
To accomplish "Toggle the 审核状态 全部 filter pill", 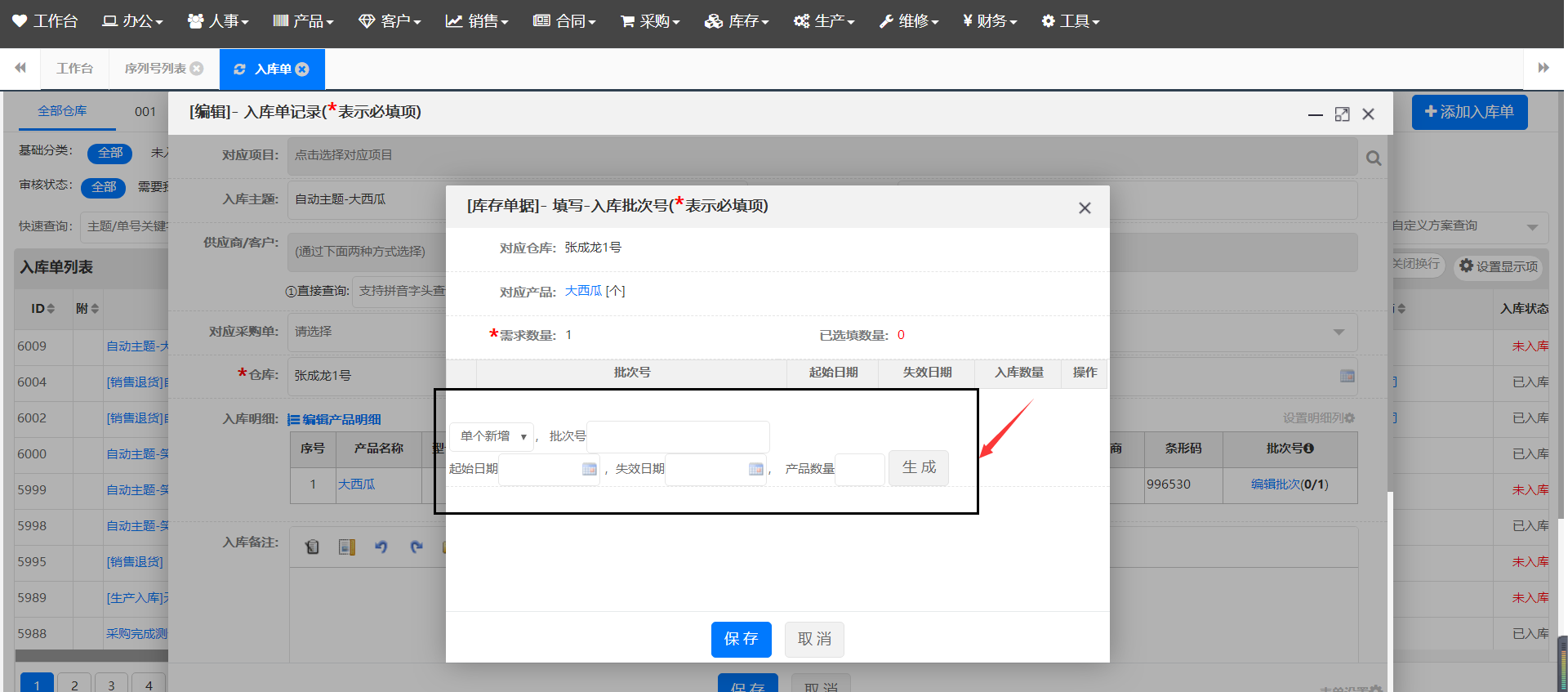I will pos(104,187).
